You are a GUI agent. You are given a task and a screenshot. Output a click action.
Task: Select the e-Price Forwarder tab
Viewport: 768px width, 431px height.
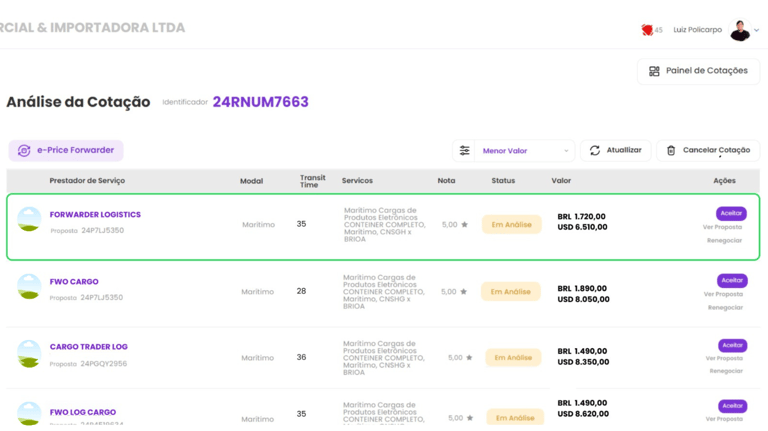(66, 150)
